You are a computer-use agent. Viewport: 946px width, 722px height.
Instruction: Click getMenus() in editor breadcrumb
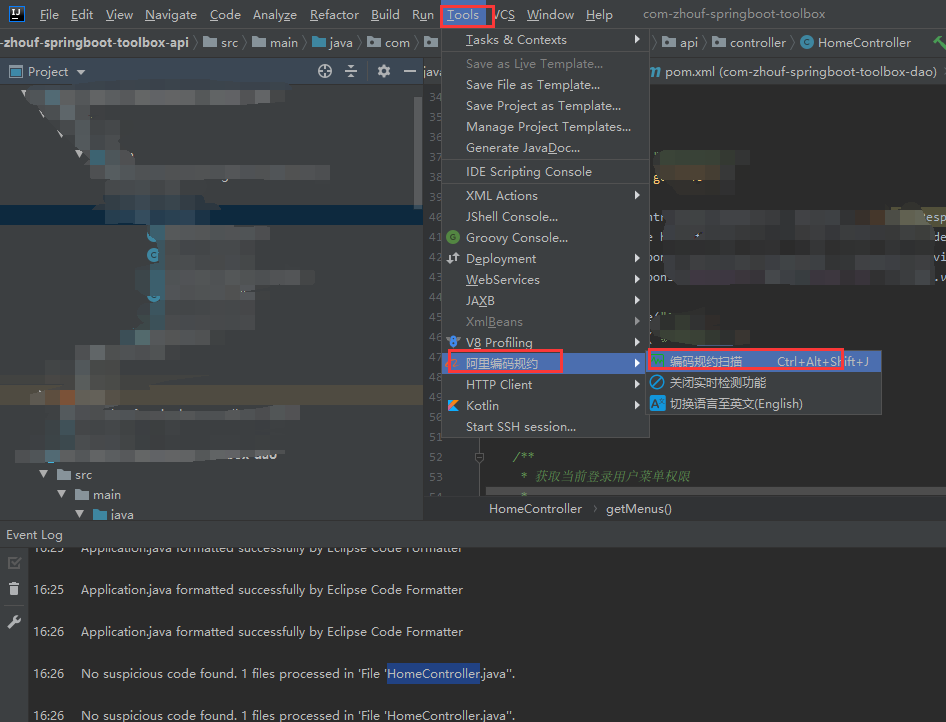(x=638, y=508)
